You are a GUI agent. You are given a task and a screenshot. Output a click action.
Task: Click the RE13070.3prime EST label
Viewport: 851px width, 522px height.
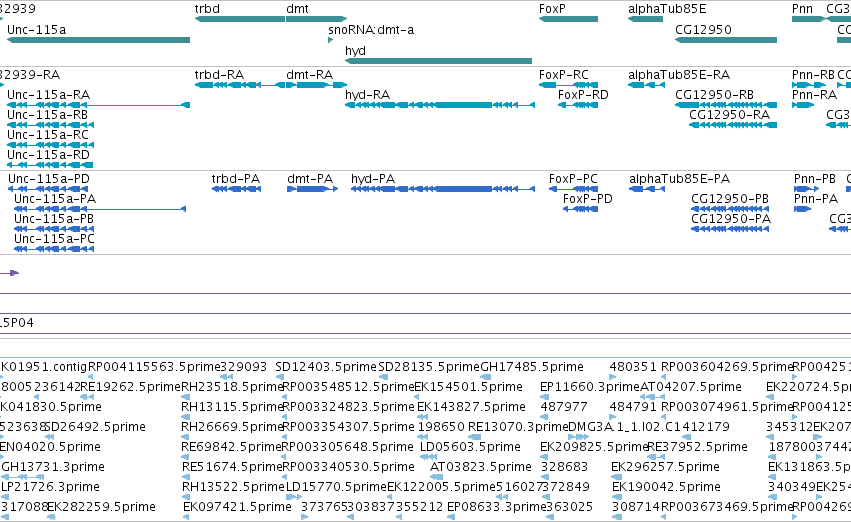518,427
